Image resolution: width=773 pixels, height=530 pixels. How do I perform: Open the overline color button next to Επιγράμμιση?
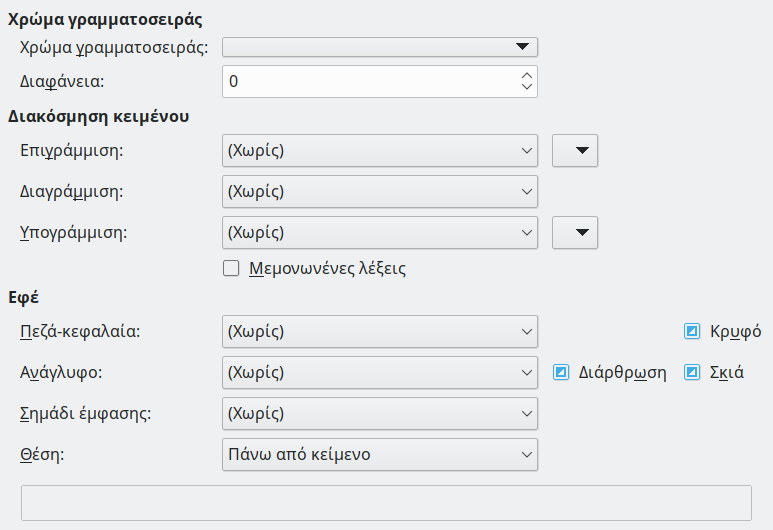pos(575,151)
